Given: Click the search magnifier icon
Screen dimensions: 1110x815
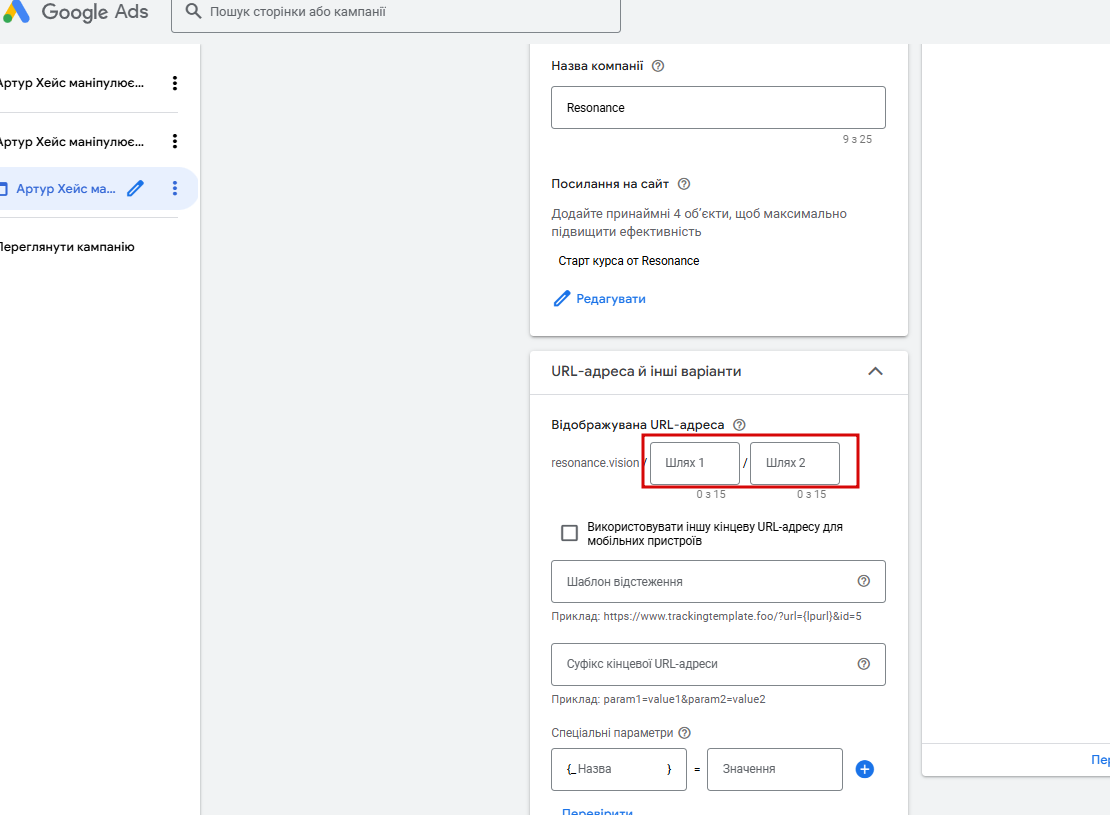Looking at the screenshot, I should (x=193, y=11).
